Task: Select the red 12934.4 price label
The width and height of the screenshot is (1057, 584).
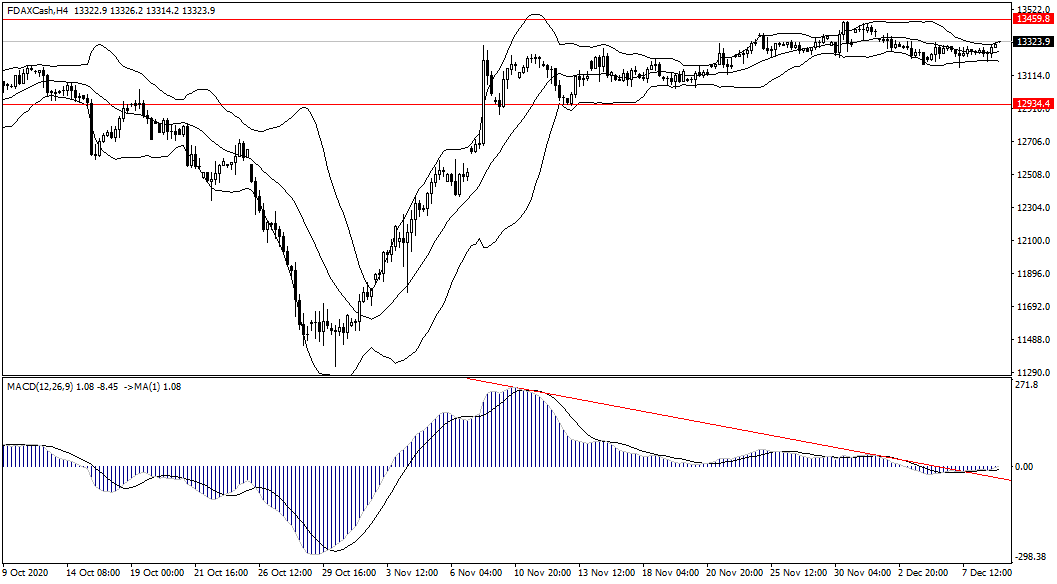Action: pos(1030,104)
